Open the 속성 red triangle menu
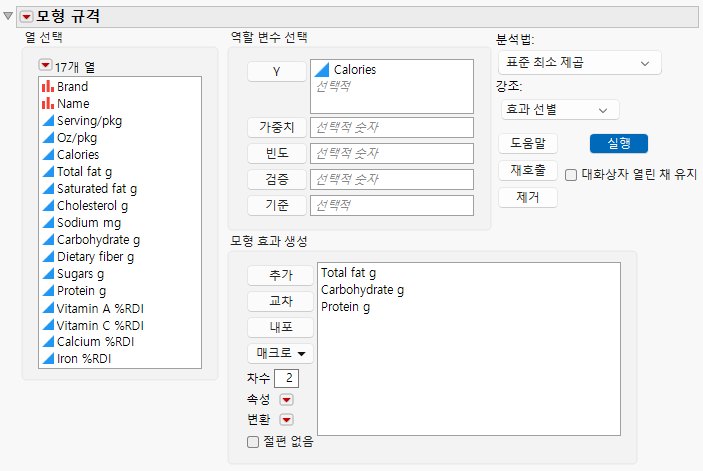Screen dimensions: 703x471 pyautogui.click(x=286, y=399)
